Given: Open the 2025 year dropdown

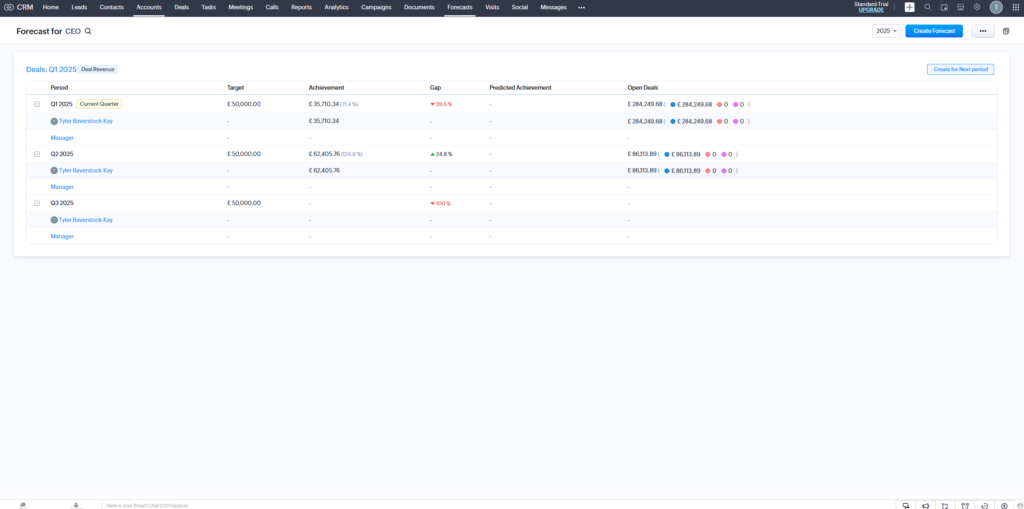Looking at the screenshot, I should click(886, 31).
